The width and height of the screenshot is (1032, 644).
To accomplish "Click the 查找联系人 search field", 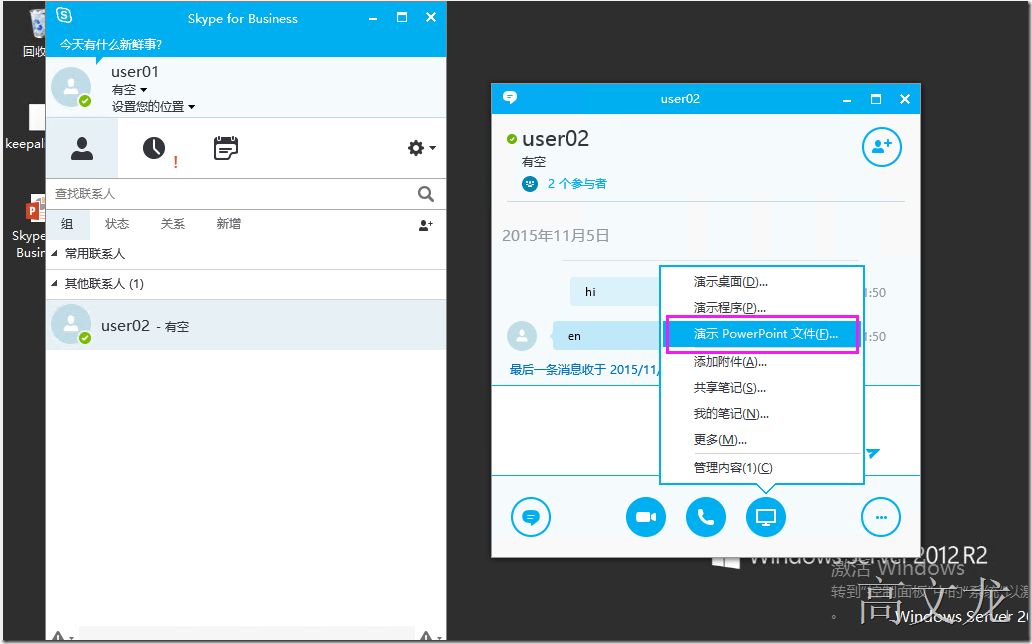I will coord(232,194).
